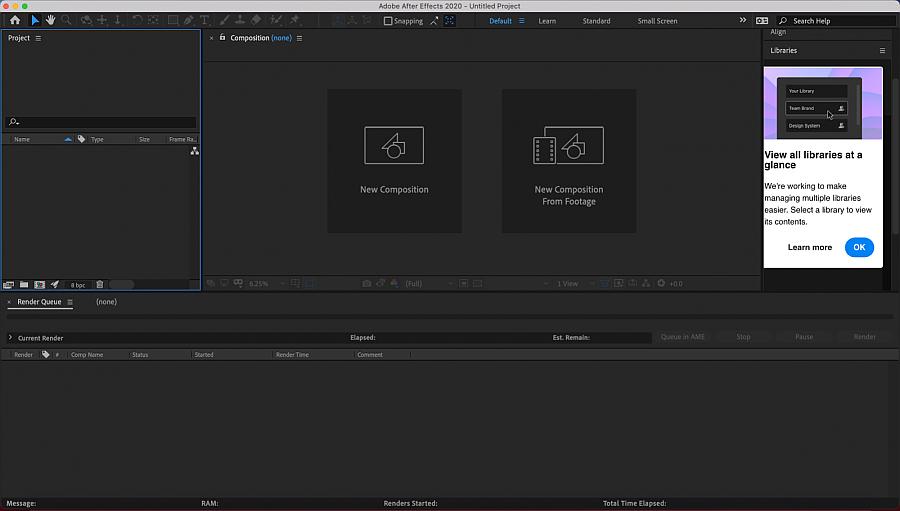Click the Interpret Footage icon in Project panel
900x511 pixels.
click(9, 285)
